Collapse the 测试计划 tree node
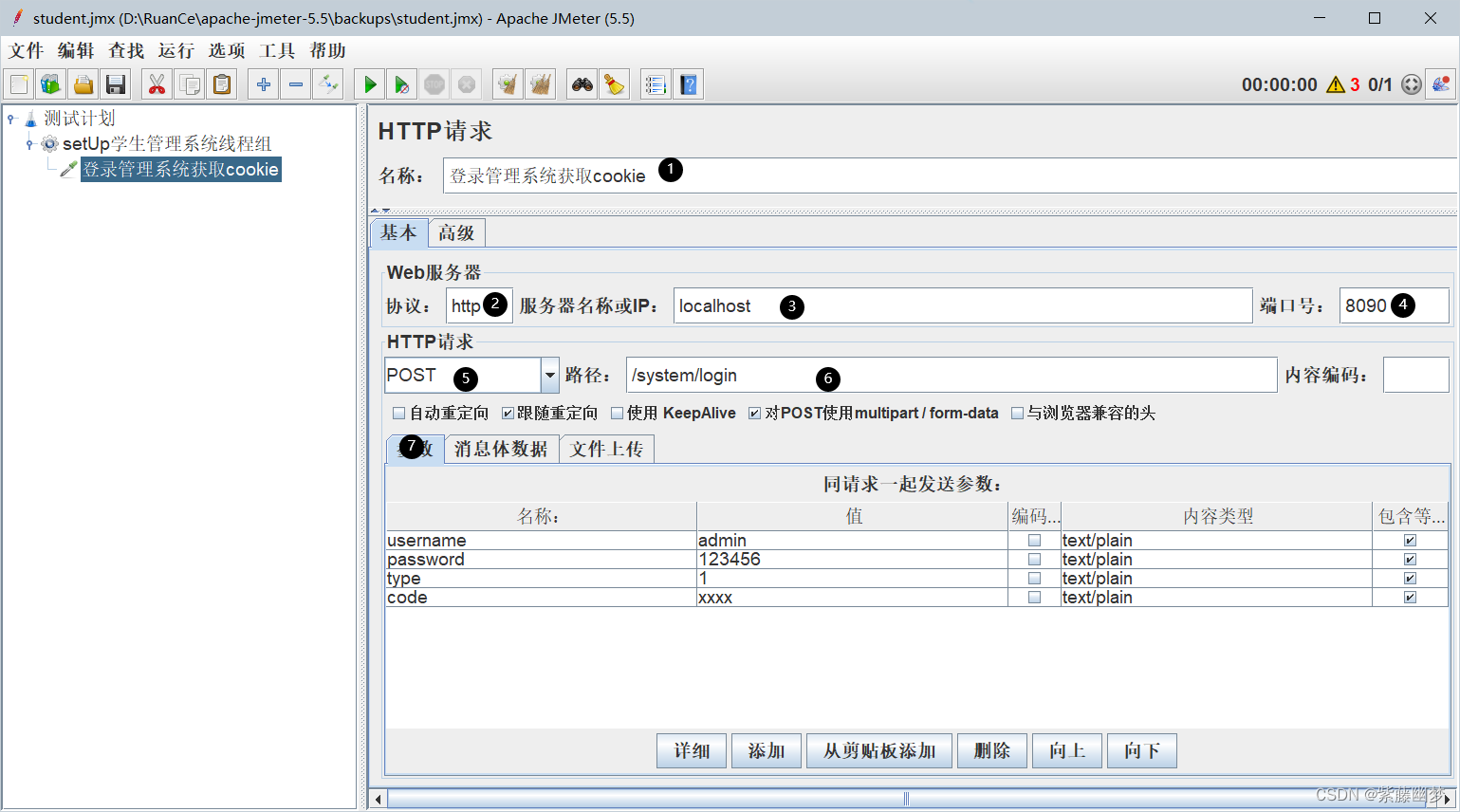The image size is (1460, 812). (11, 119)
